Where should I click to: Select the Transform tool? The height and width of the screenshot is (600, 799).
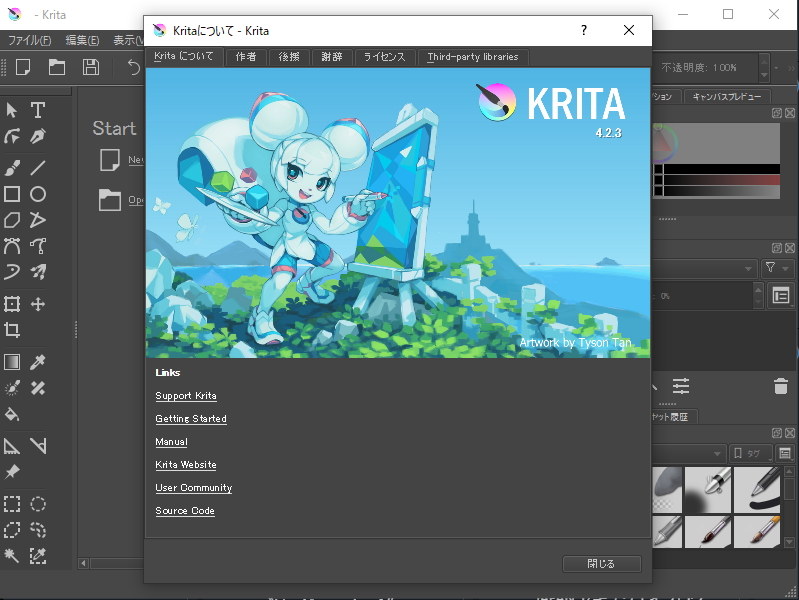pyautogui.click(x=12, y=304)
